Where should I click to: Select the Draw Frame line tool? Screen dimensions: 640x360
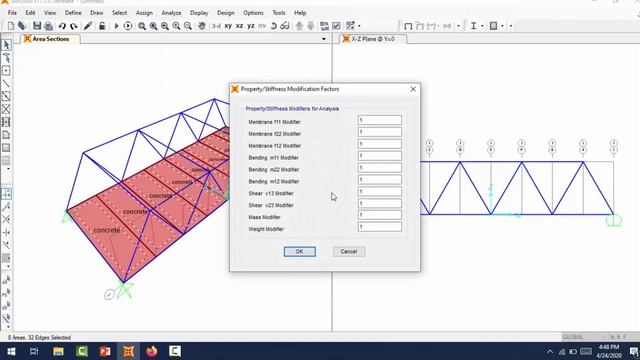[6, 84]
